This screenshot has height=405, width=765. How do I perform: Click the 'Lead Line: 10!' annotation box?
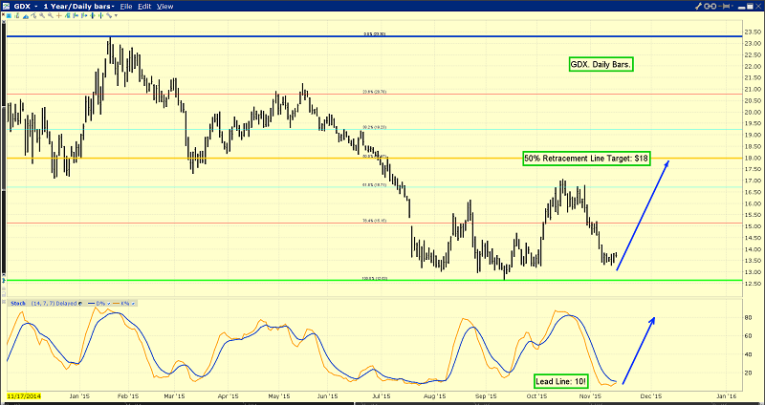(560, 381)
